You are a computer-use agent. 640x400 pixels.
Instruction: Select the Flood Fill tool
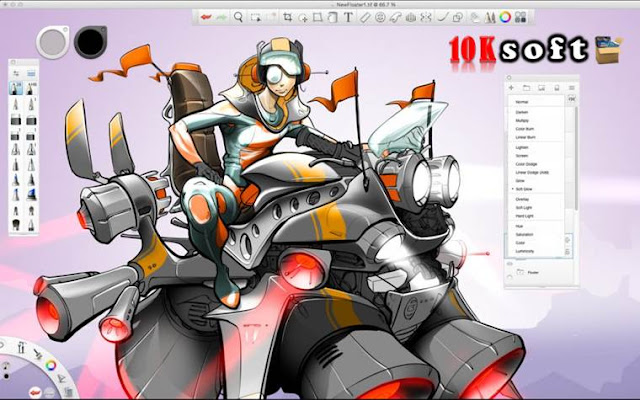pos(333,17)
